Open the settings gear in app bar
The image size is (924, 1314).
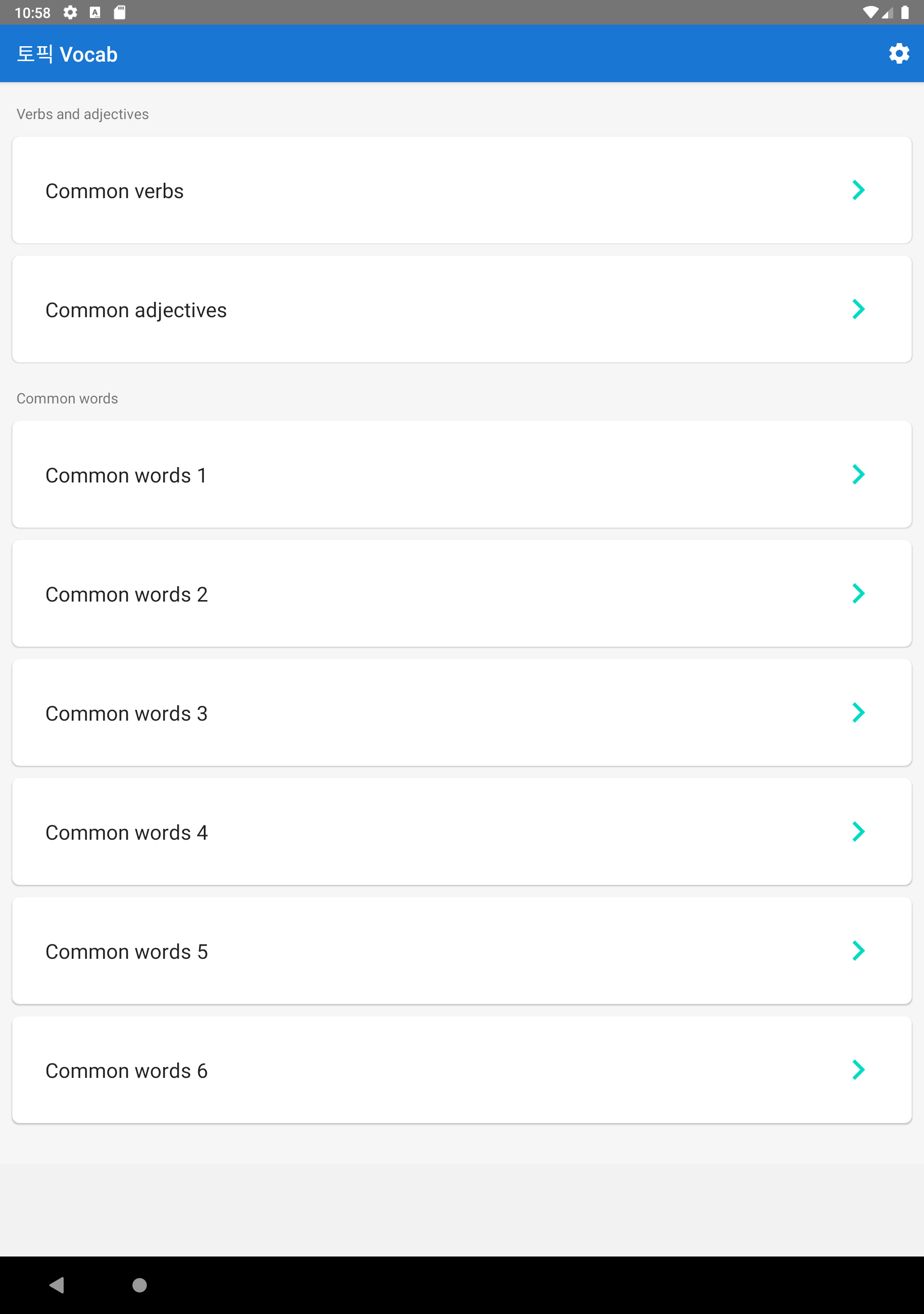(x=899, y=54)
